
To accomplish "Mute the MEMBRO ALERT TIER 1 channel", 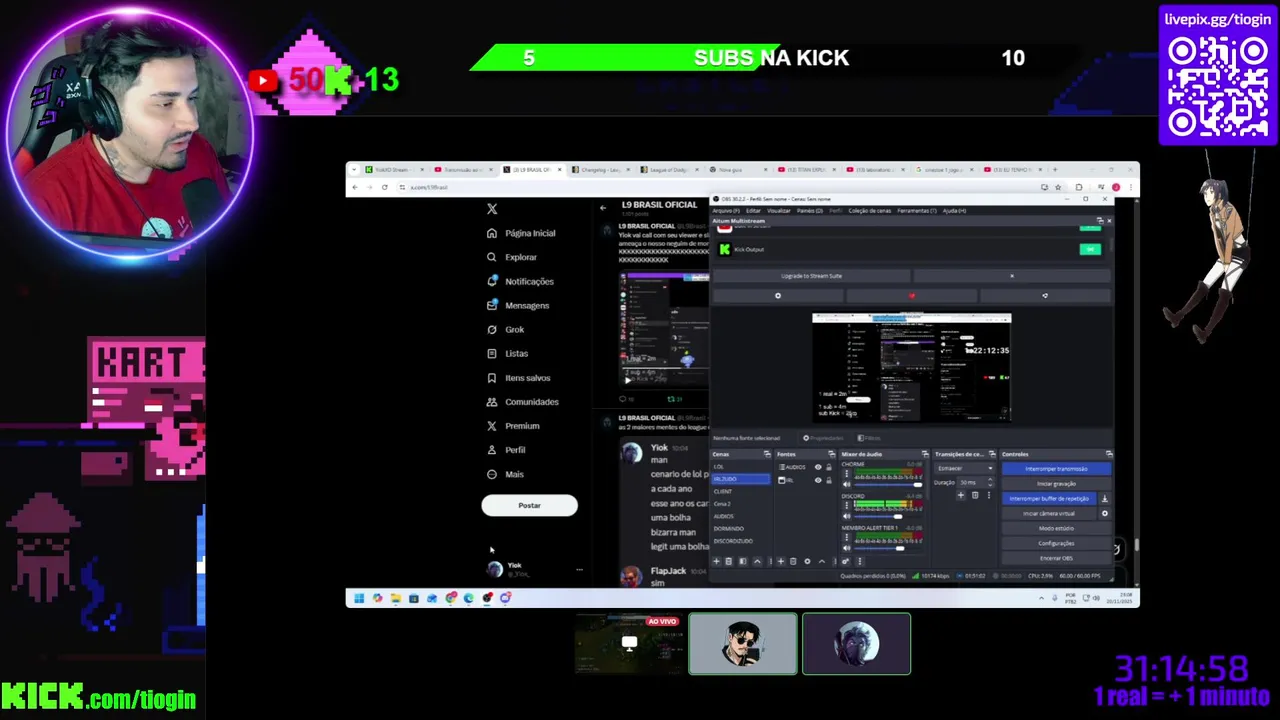I will (x=847, y=548).
